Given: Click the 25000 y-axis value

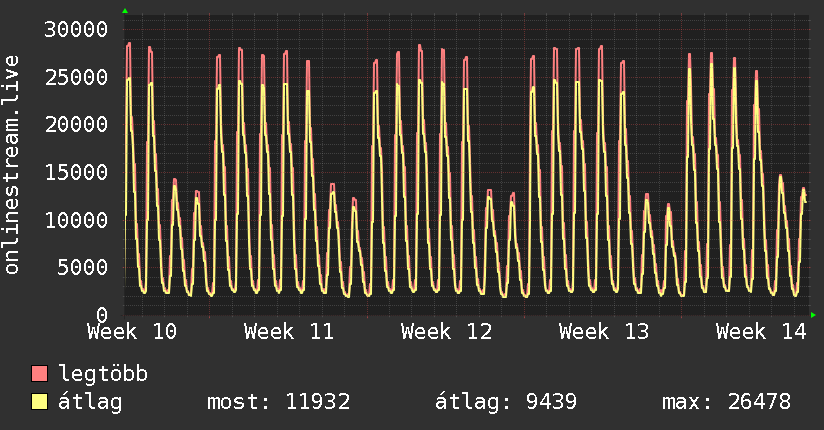Looking at the screenshot, I should tap(76, 77).
